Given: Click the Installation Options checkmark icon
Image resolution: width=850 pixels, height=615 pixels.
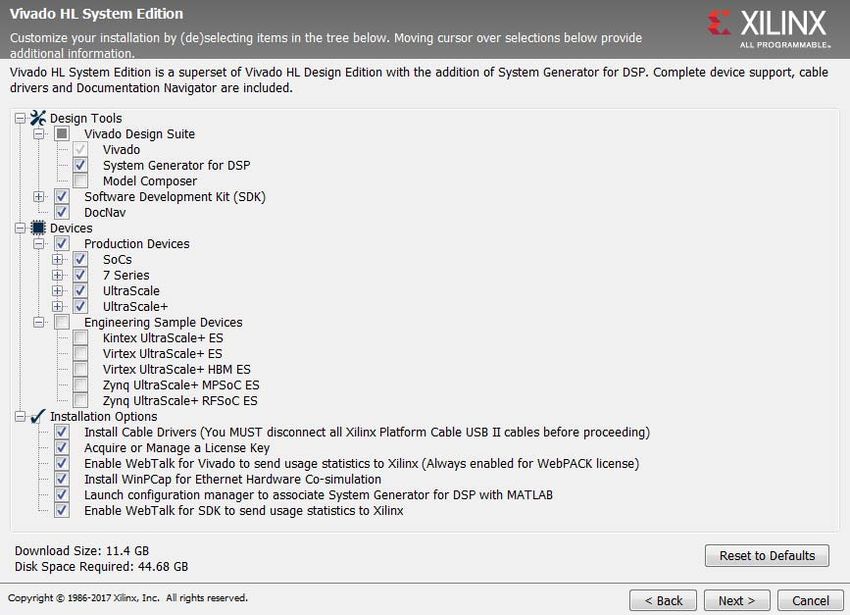Looking at the screenshot, I should tap(38, 417).
